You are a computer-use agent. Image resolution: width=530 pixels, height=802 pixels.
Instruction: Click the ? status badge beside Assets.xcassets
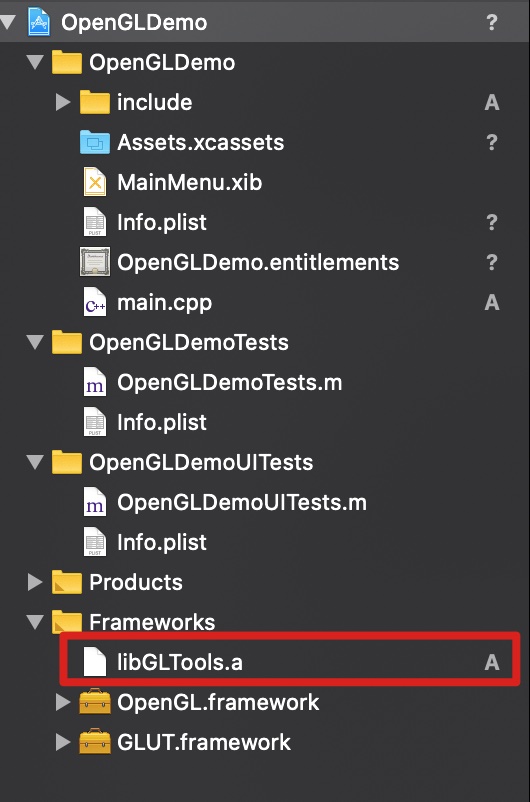pyautogui.click(x=492, y=142)
